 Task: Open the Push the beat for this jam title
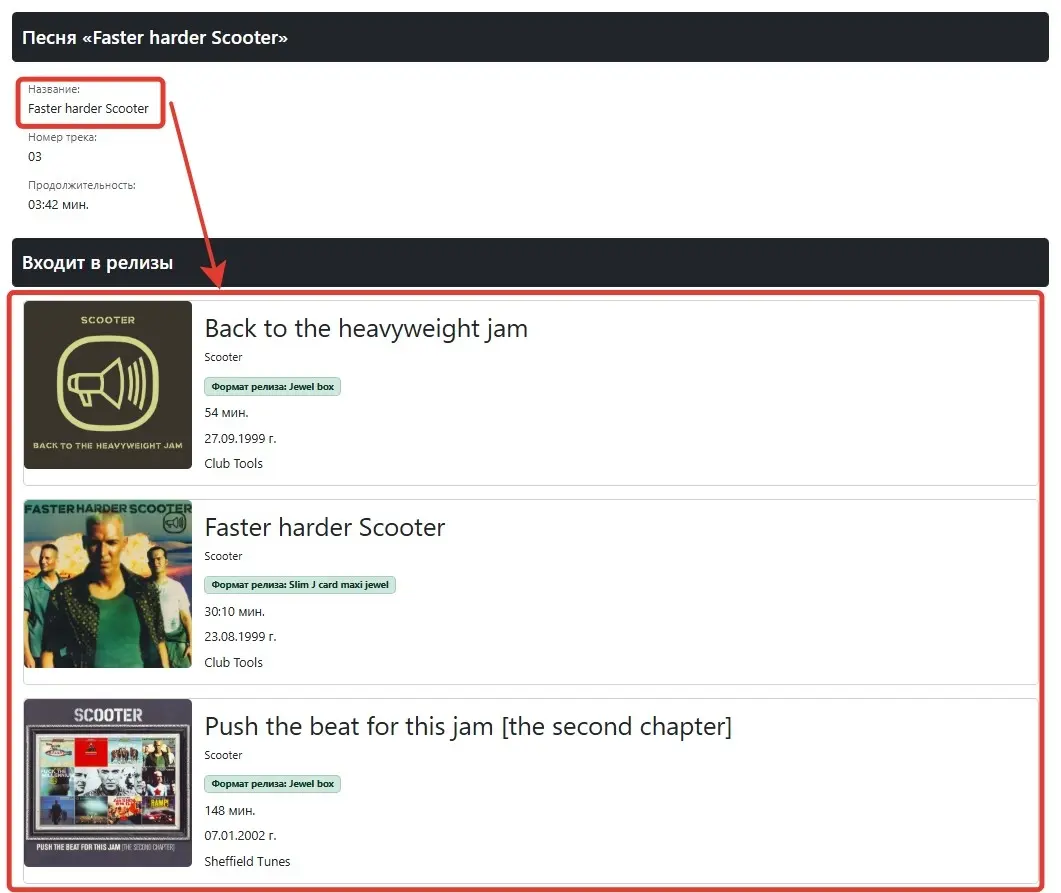(468, 727)
